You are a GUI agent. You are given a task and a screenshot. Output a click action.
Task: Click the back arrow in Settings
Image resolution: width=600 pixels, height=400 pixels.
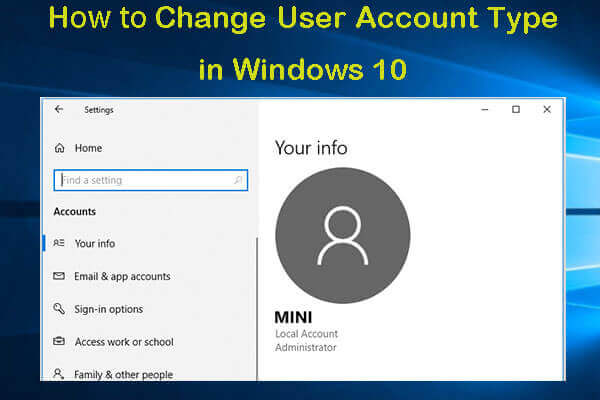point(59,109)
